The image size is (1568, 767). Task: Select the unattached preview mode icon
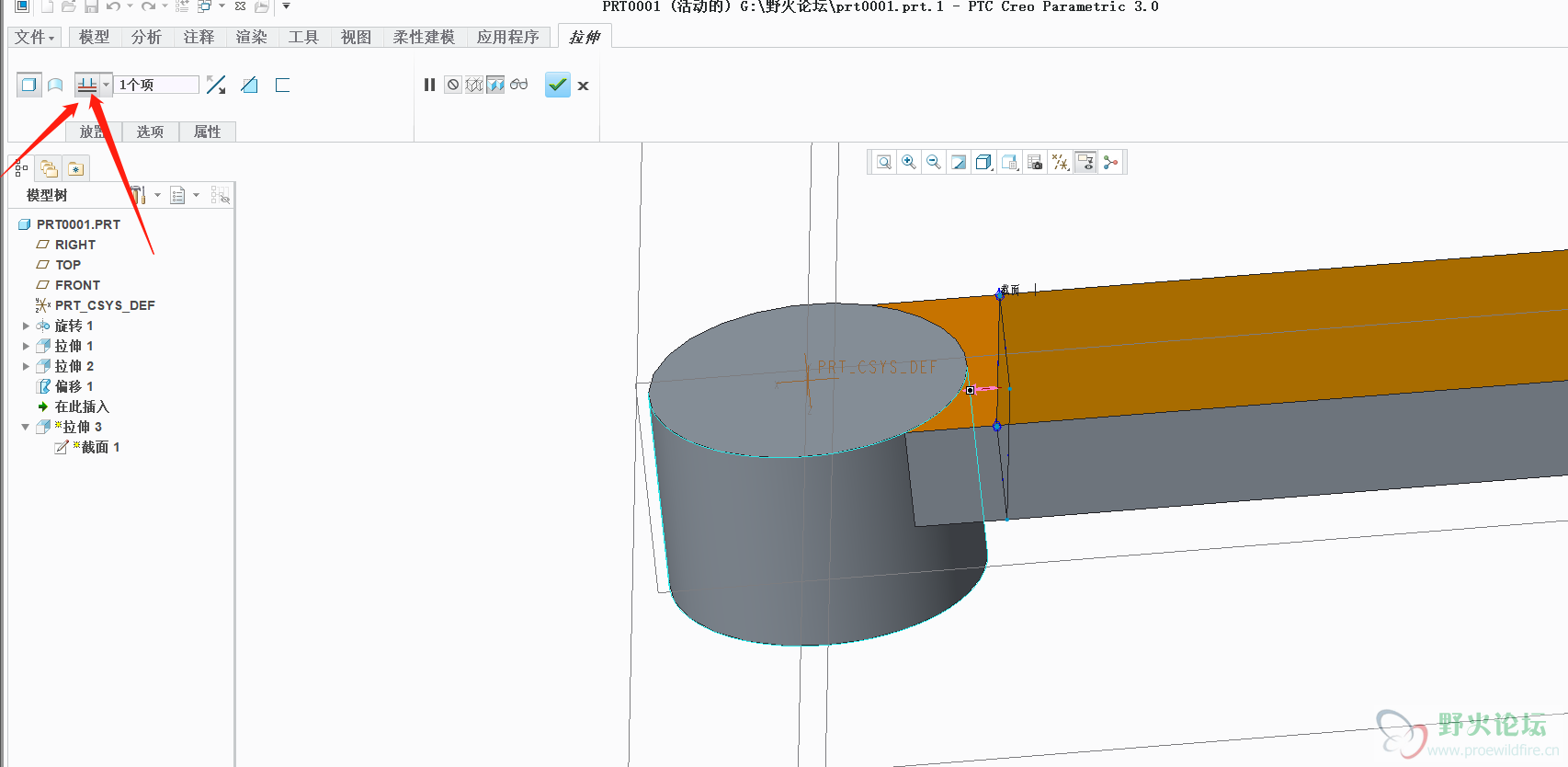(x=474, y=85)
